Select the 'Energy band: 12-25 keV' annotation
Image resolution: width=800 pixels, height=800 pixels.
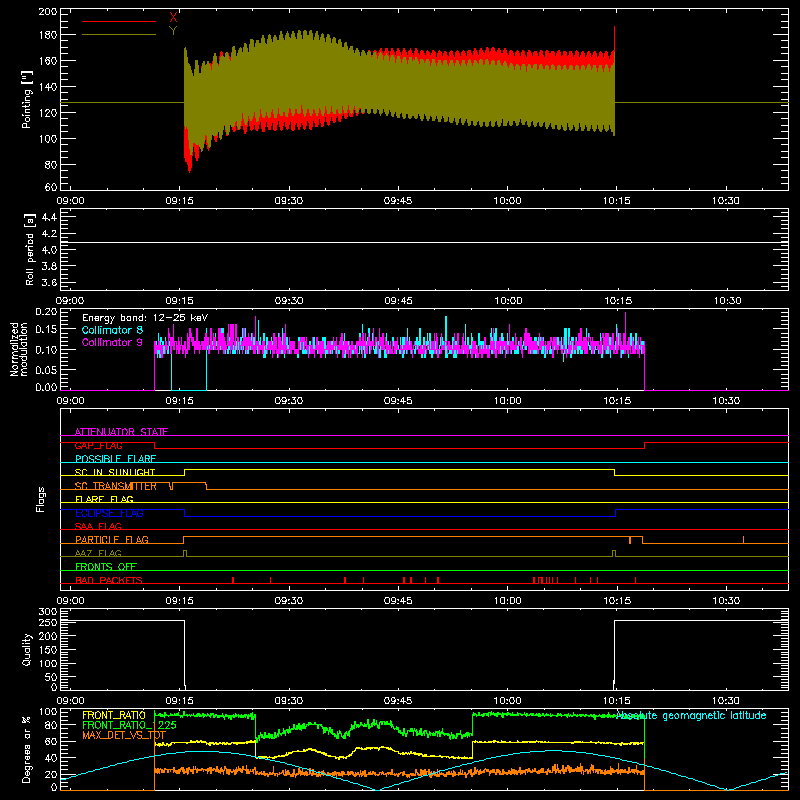click(x=145, y=318)
